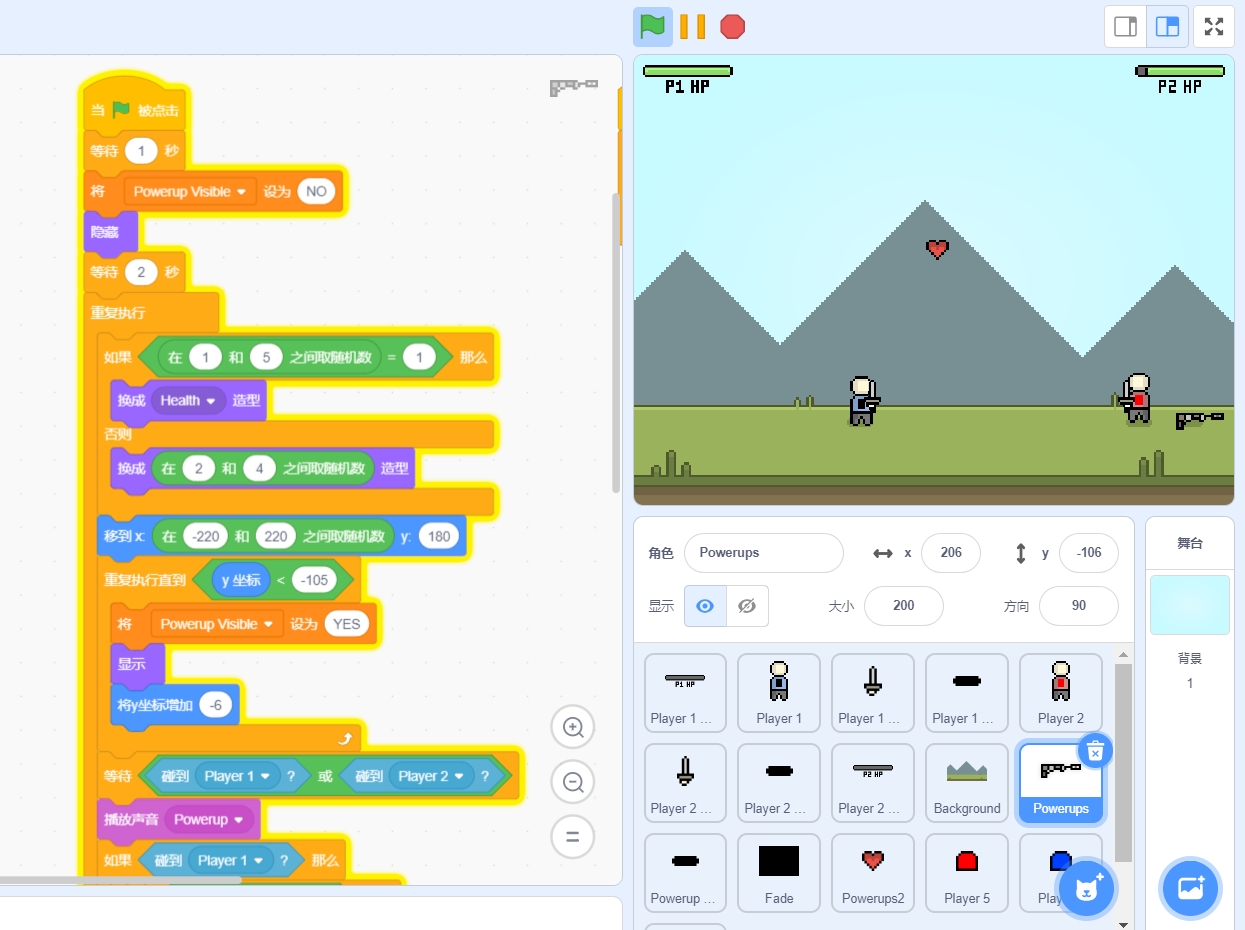The image size is (1245, 930).
Task: Click the gun powerup on the stage
Action: [x=1199, y=419]
